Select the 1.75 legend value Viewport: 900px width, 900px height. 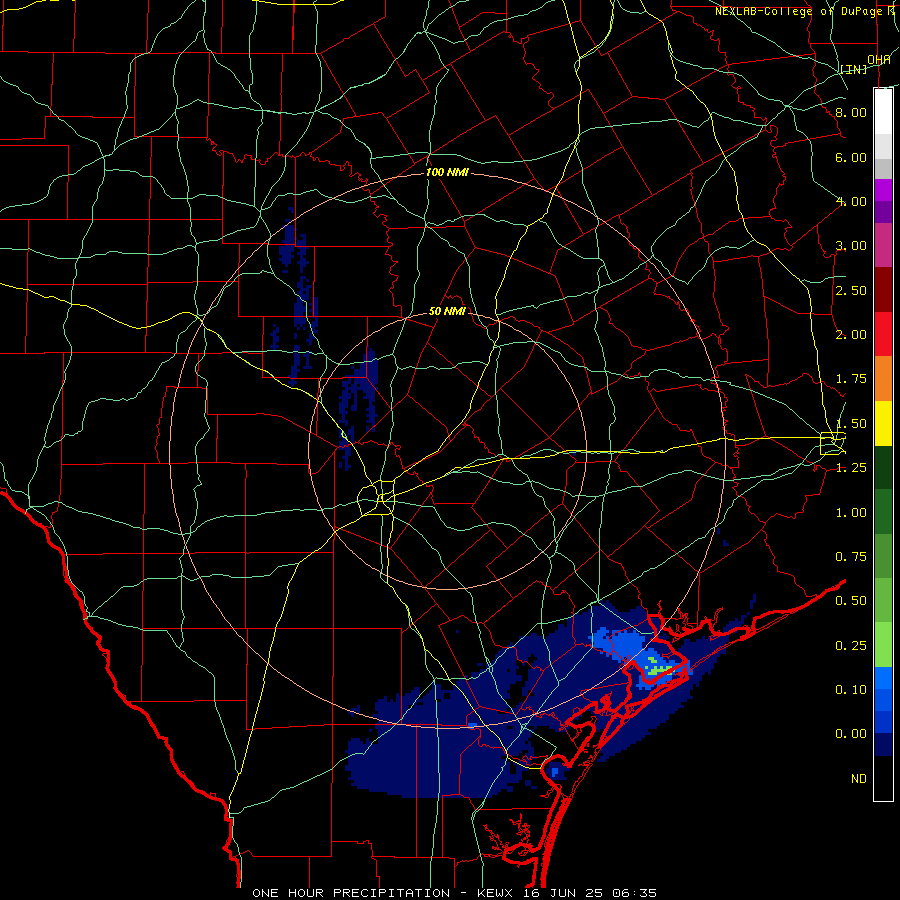click(x=851, y=379)
